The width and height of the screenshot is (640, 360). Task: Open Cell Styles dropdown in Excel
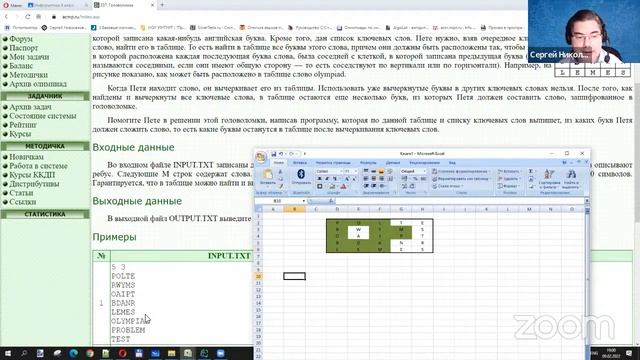(448, 186)
